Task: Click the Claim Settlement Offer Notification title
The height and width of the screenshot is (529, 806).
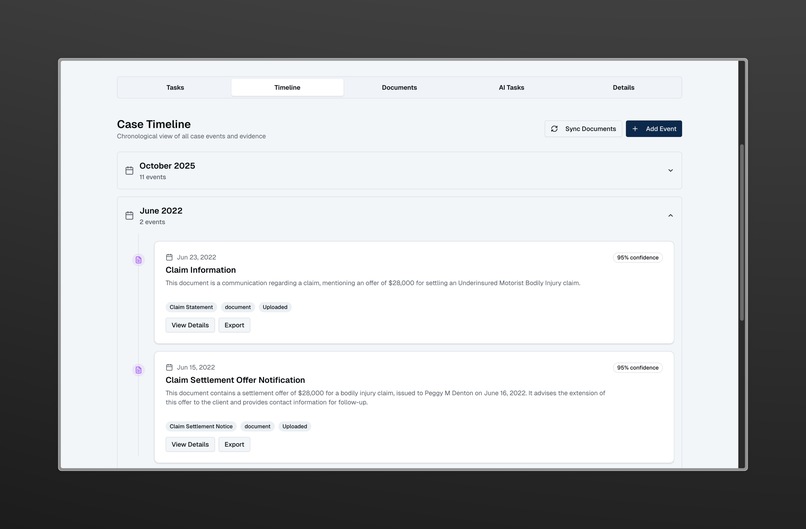Action: [x=235, y=380]
